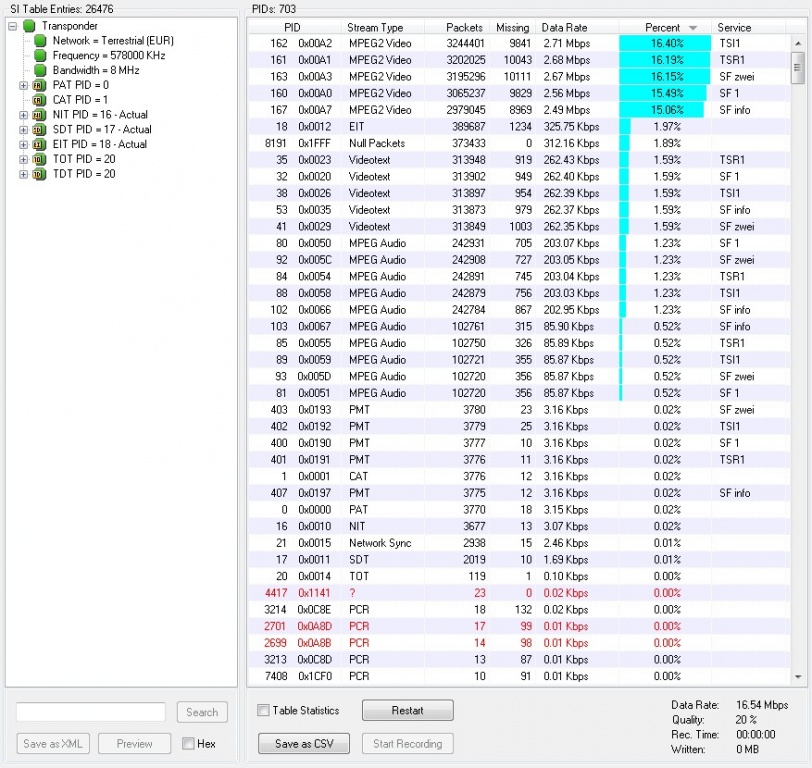Collapse the Transponder tree node

tap(13, 25)
